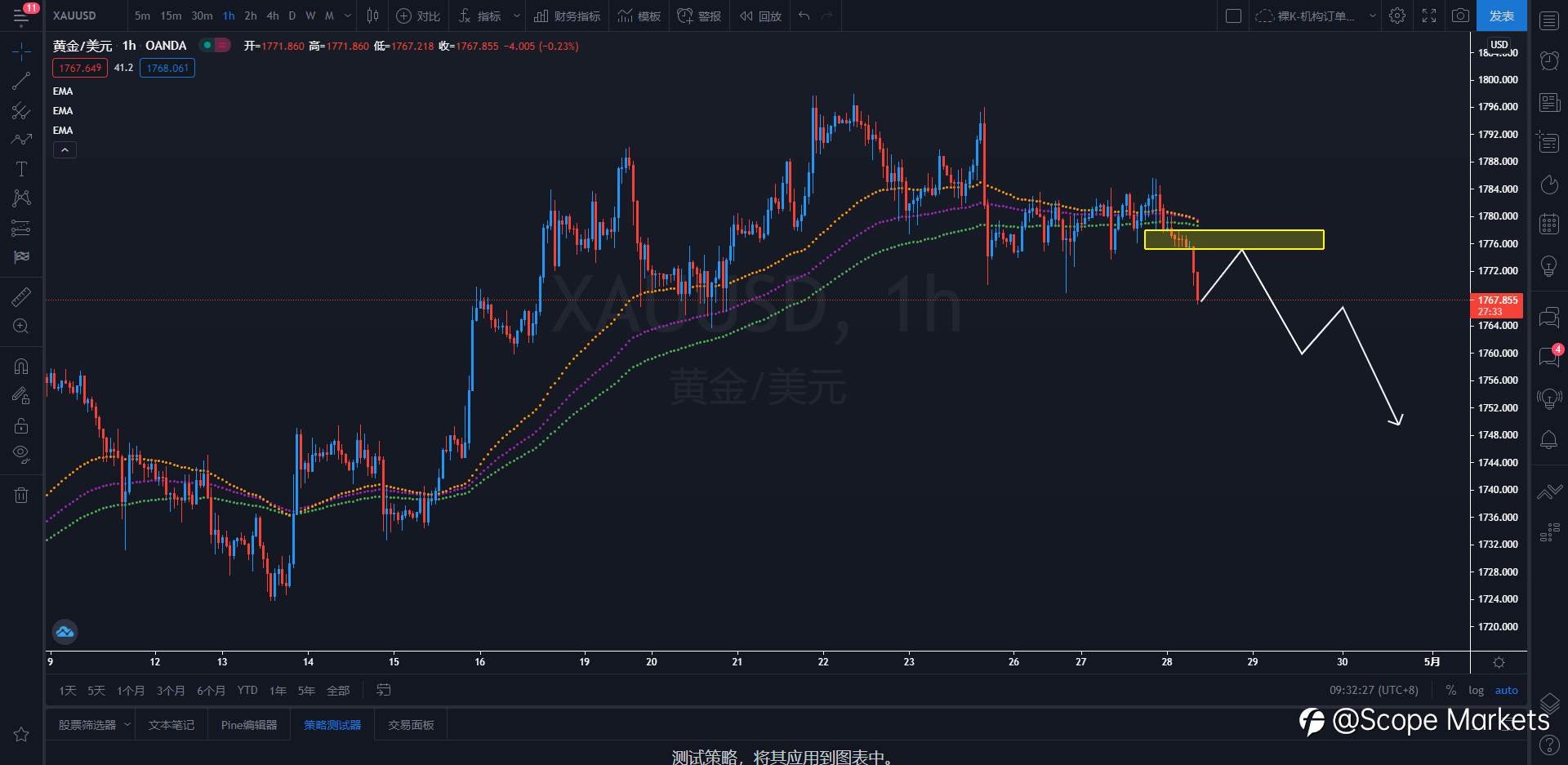Image resolution: width=1568 pixels, height=765 pixels.
Task: Expand the timeframe dropdown arrow
Action: tap(348, 16)
